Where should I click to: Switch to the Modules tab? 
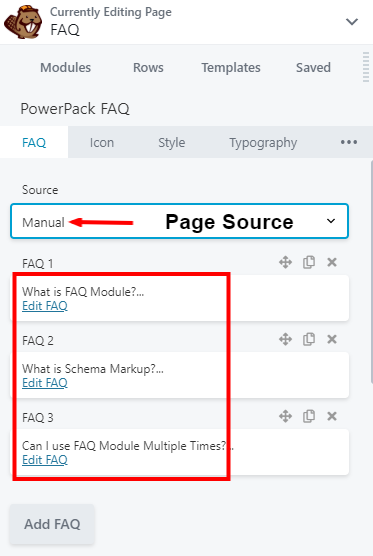(66, 67)
